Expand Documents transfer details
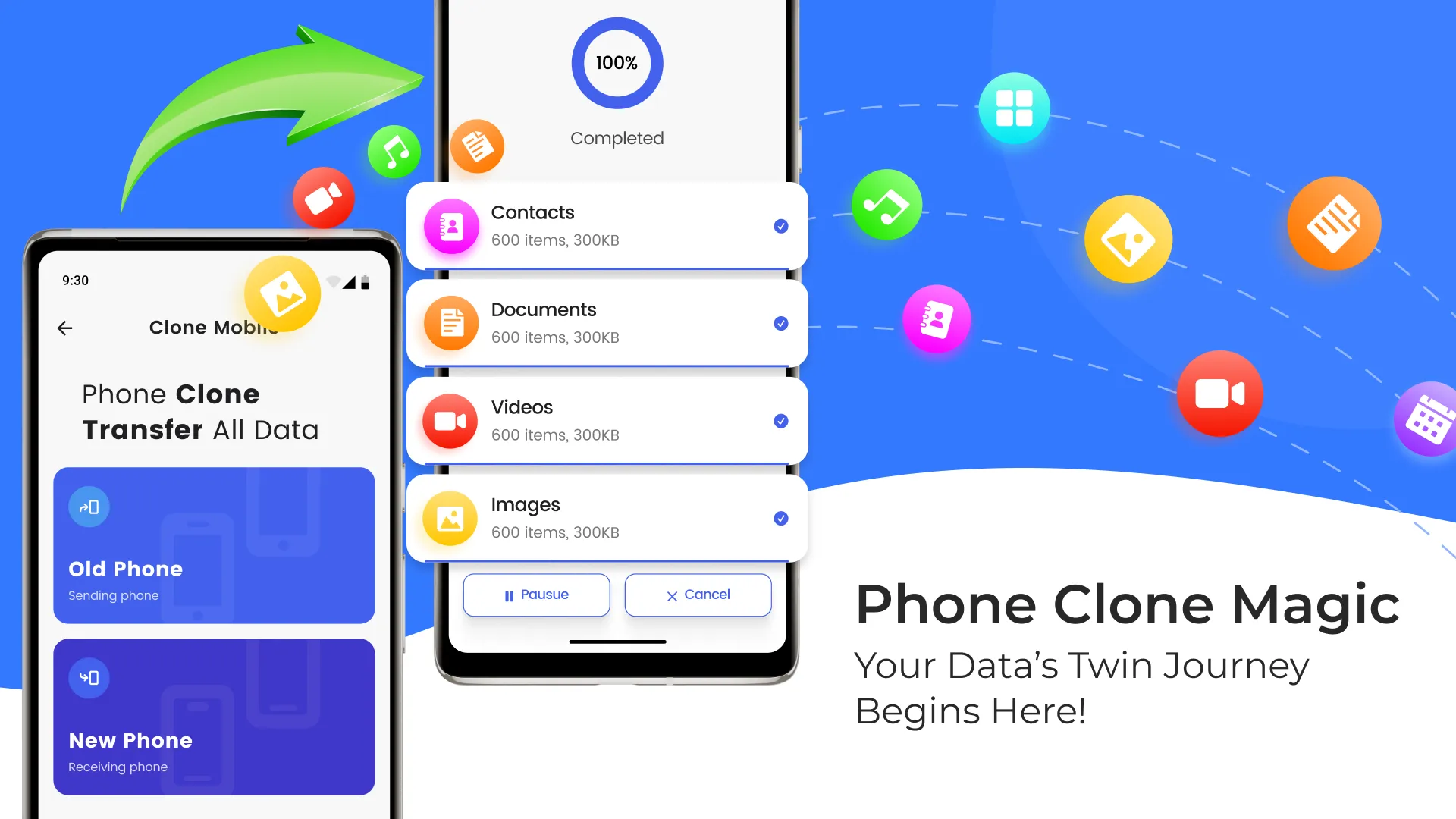Screen dimensions: 1456x819 pos(608,323)
